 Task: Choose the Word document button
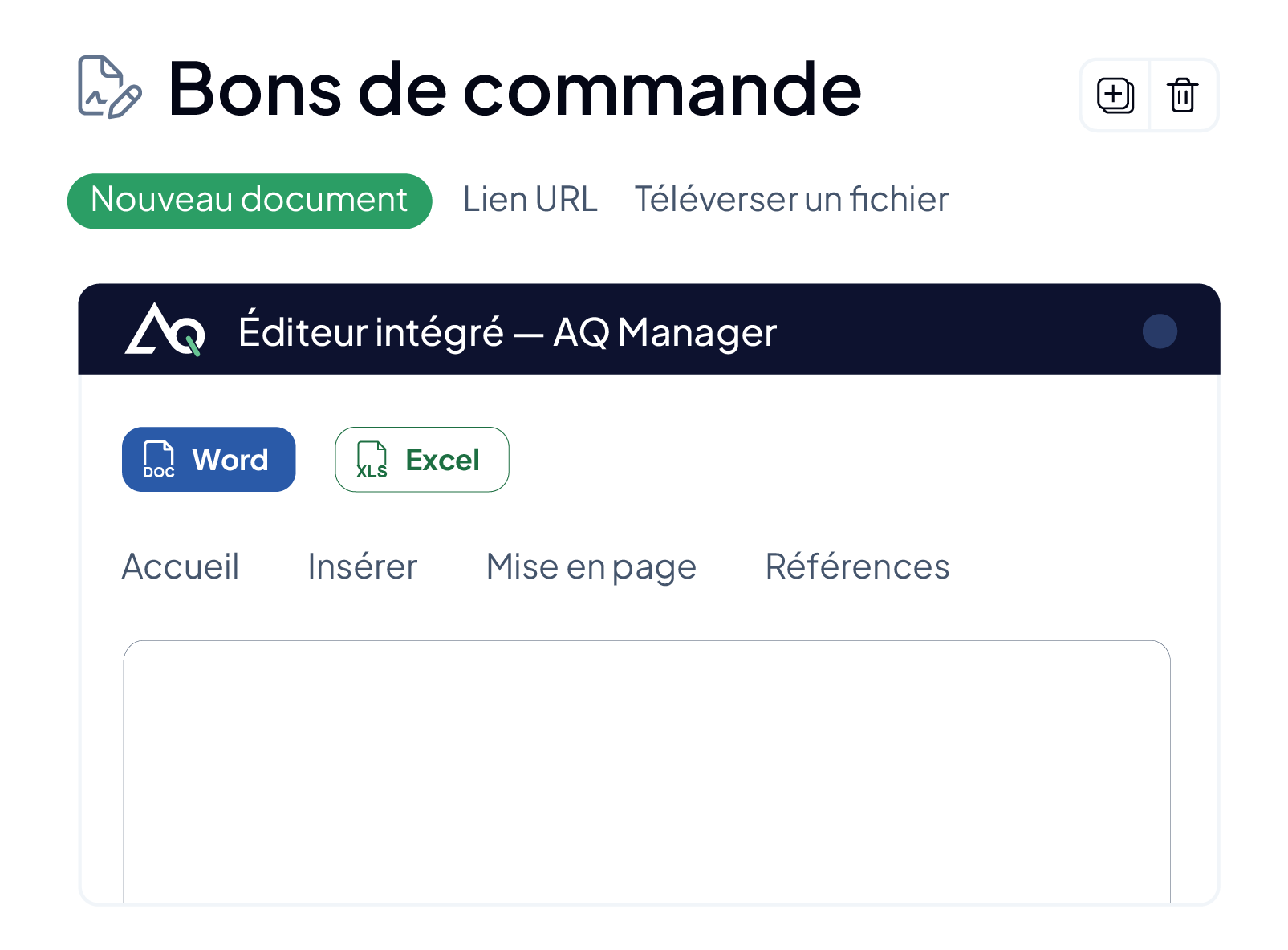tap(209, 460)
